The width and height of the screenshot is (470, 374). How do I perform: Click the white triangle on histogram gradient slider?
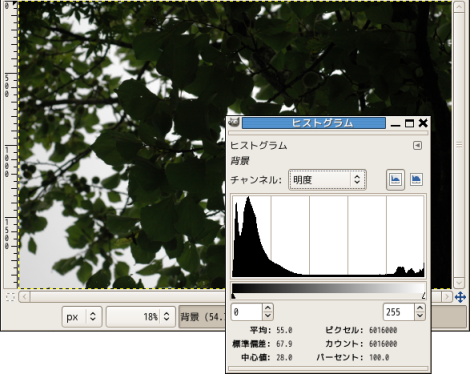click(424, 296)
